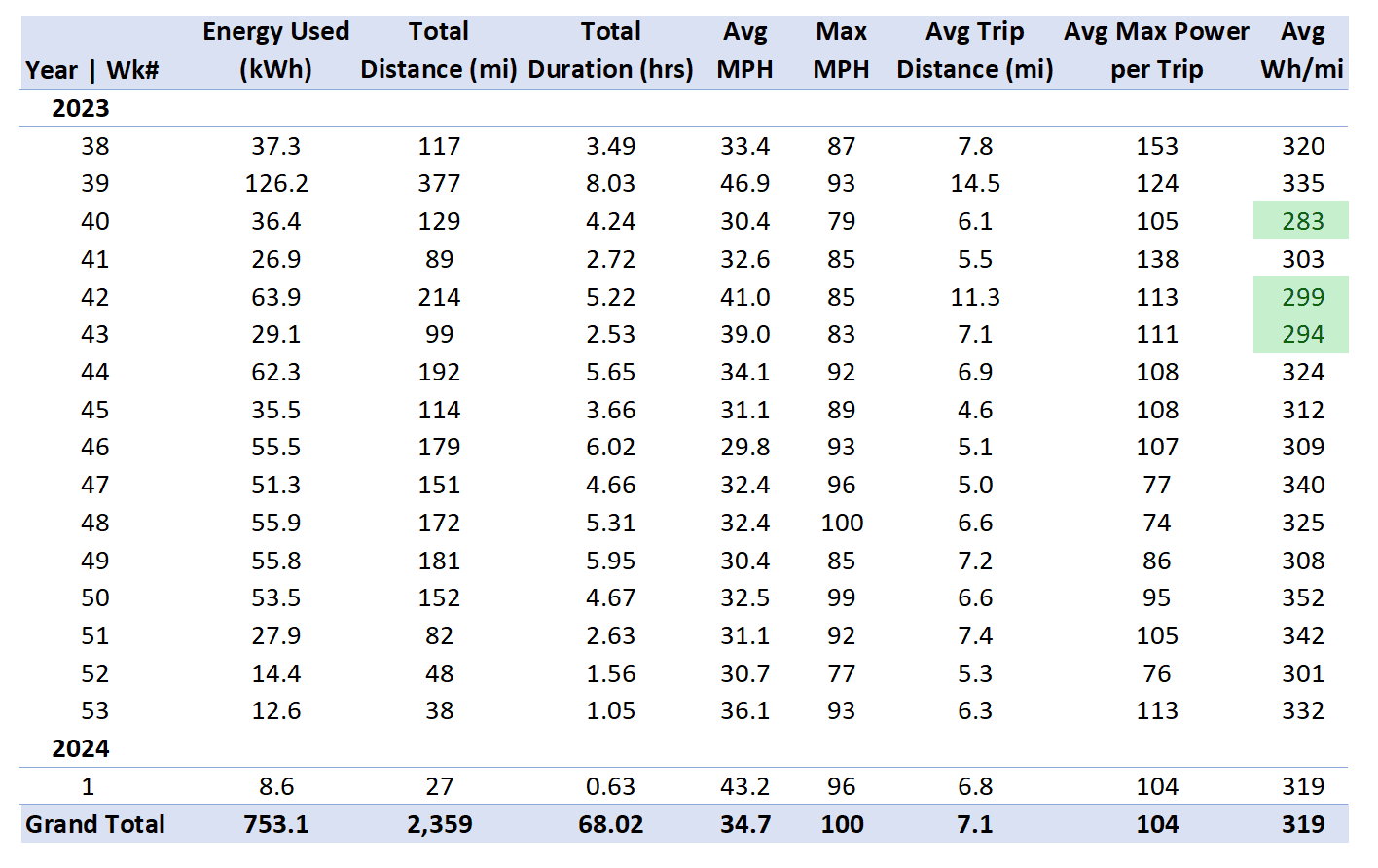The width and height of the screenshot is (1378, 868).
Task: Click week 53 duration cell 1.05
Action: pos(611,710)
